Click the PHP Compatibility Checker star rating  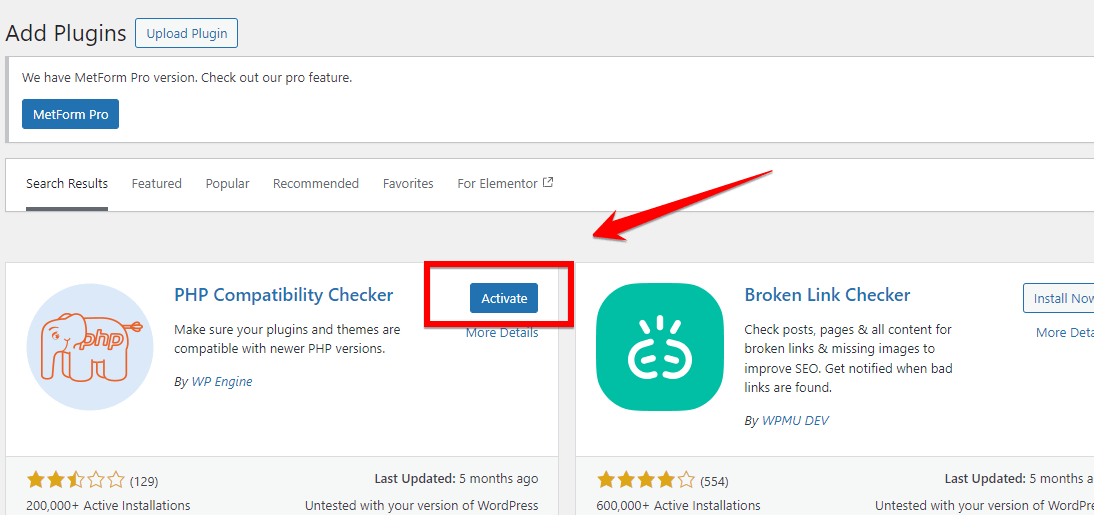pos(76,480)
